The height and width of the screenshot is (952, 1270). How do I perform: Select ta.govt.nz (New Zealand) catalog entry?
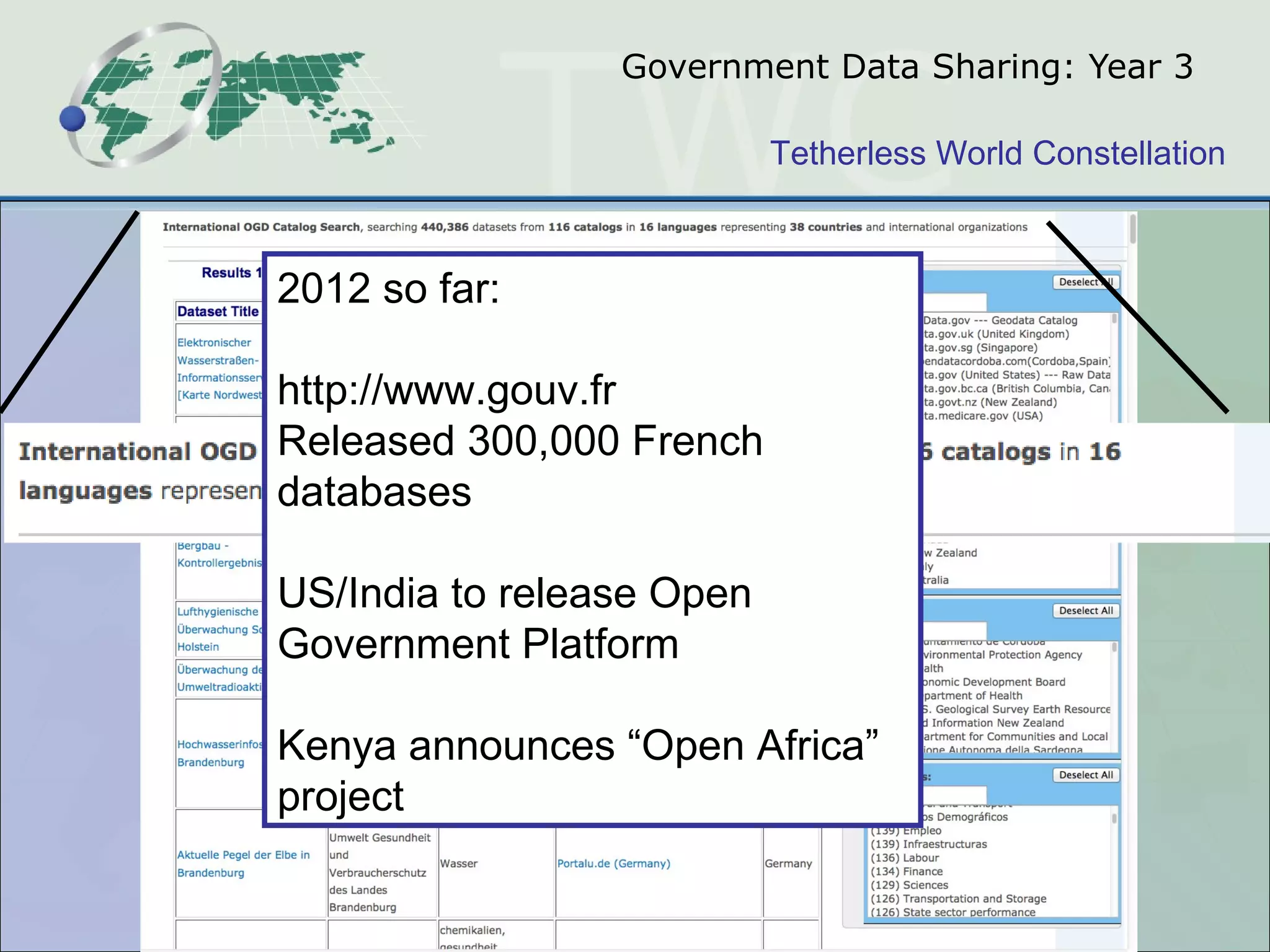tap(990, 402)
